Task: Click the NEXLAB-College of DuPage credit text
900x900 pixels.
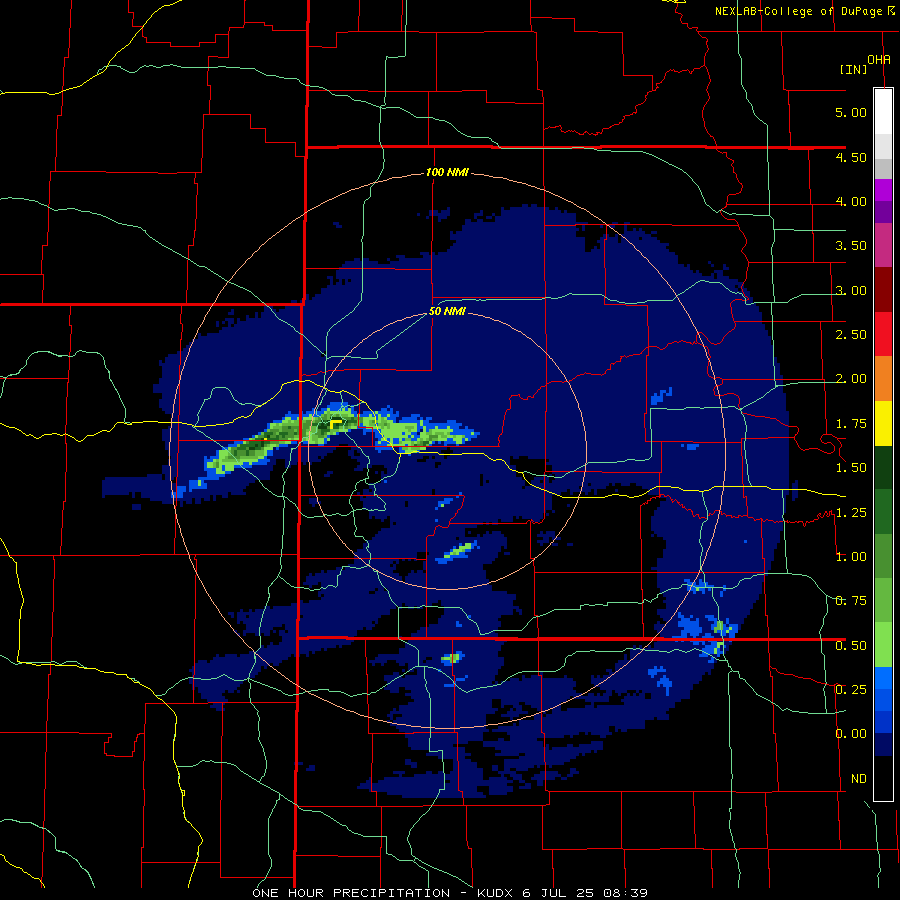Action: 805,11
